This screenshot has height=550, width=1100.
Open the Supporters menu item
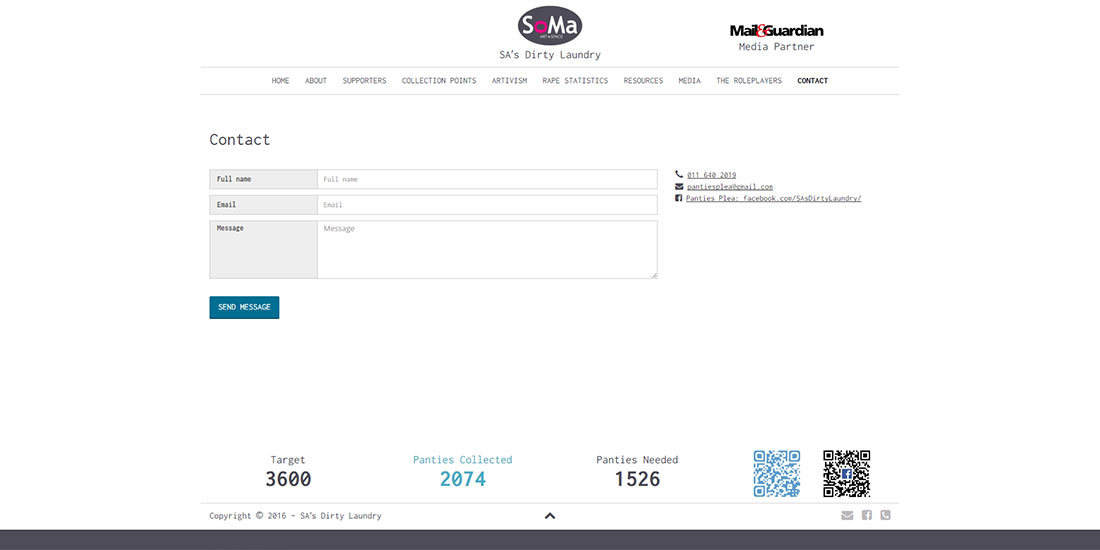coord(364,81)
